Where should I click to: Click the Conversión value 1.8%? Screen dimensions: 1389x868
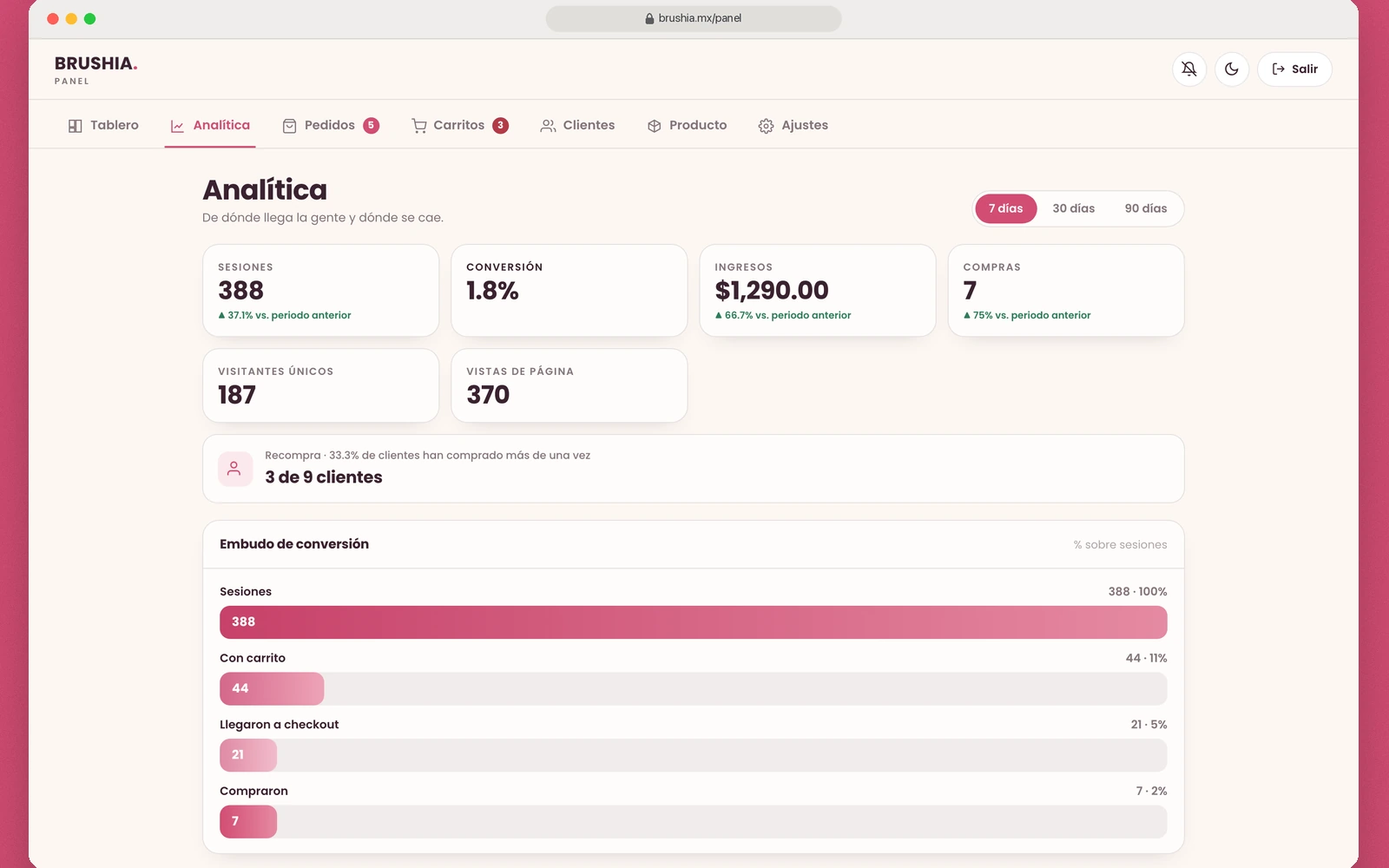[492, 290]
